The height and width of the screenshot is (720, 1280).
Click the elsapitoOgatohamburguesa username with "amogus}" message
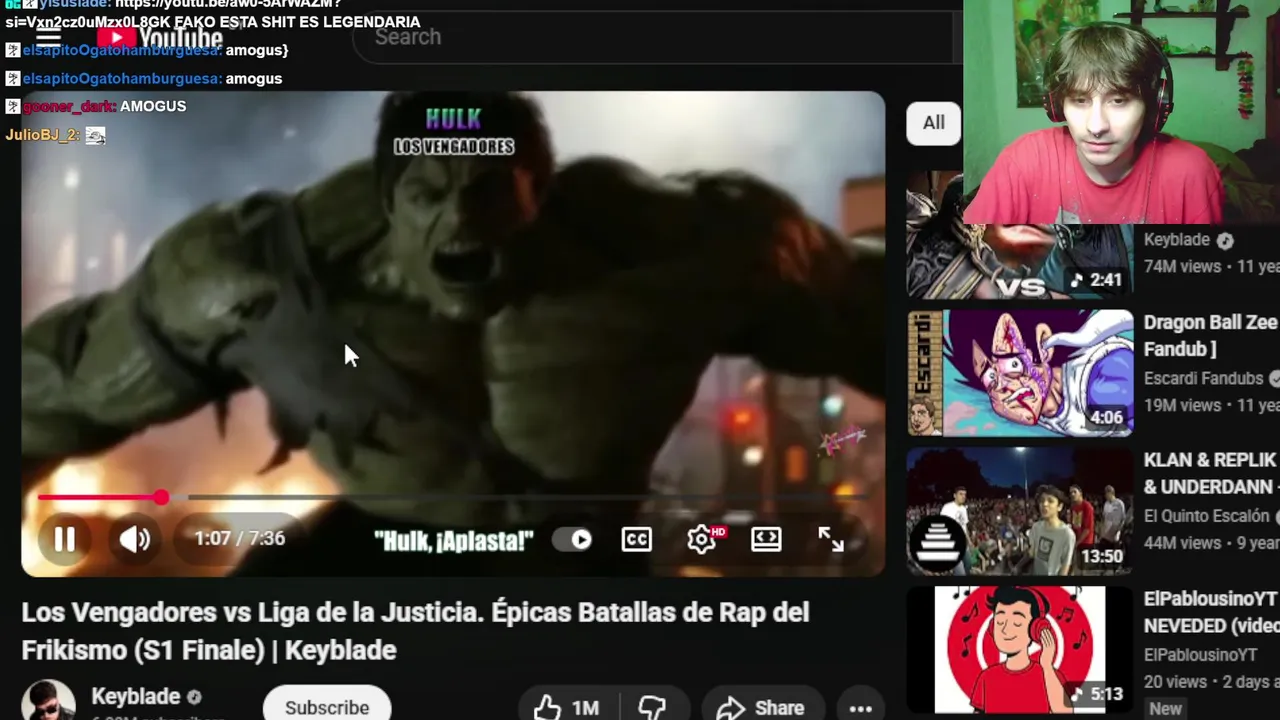(x=121, y=50)
